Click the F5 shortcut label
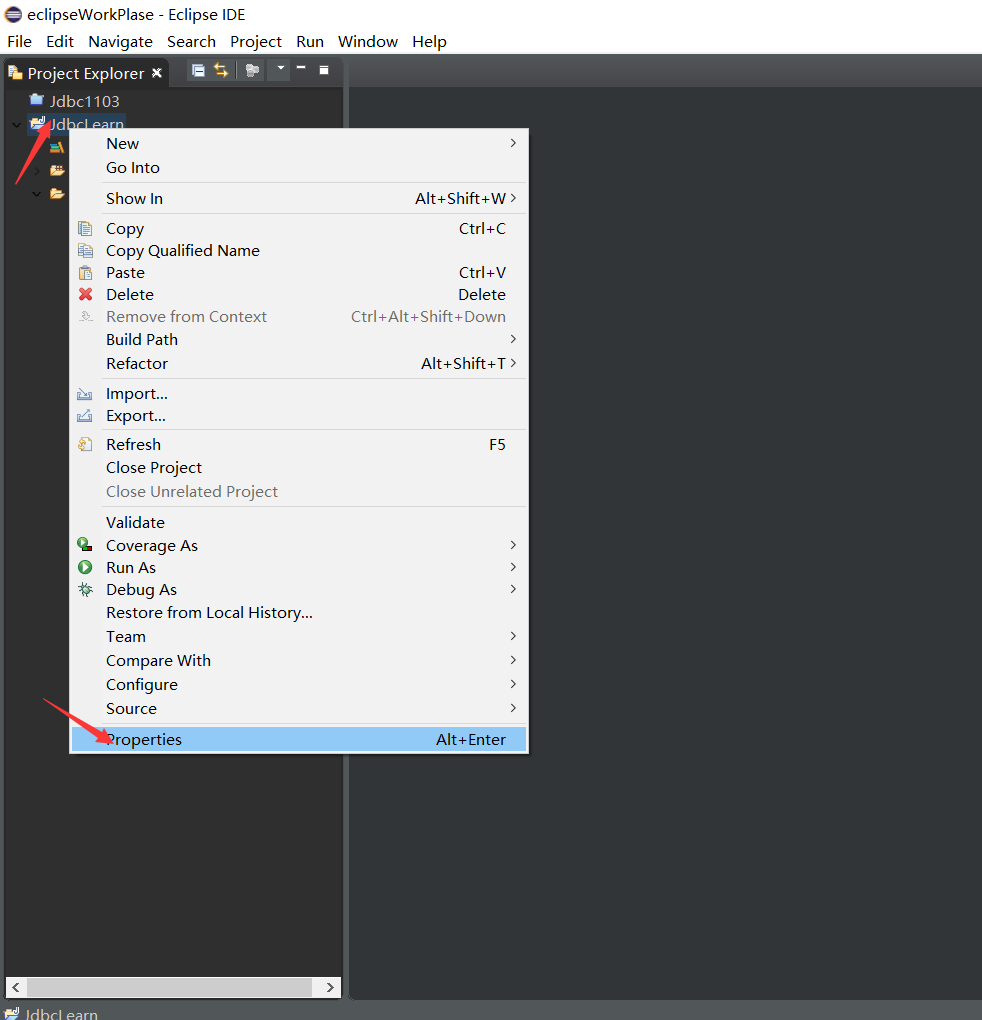This screenshot has width=982, height=1020. point(498,444)
